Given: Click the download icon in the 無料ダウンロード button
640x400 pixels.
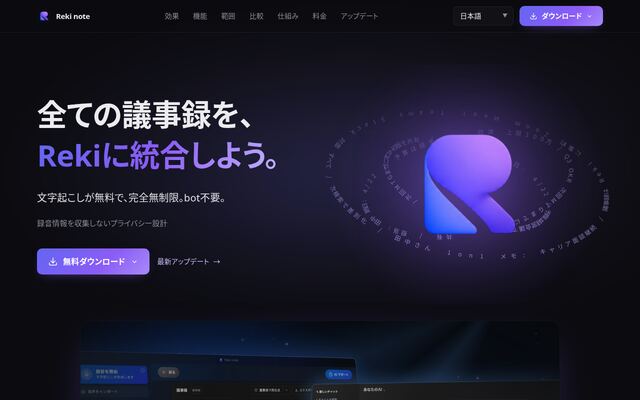Looking at the screenshot, I should 53,262.
